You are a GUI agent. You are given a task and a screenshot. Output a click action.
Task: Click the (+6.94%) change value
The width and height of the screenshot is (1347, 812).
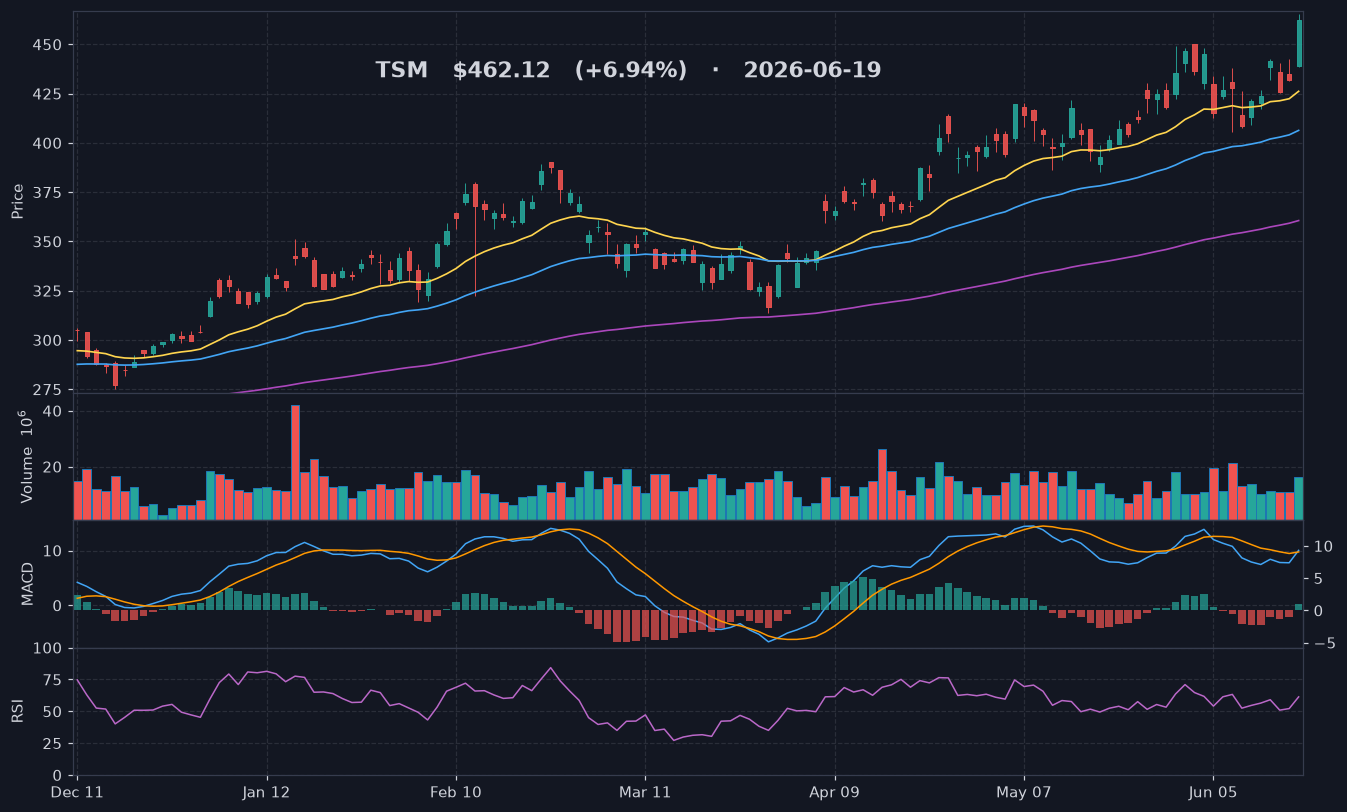click(630, 71)
